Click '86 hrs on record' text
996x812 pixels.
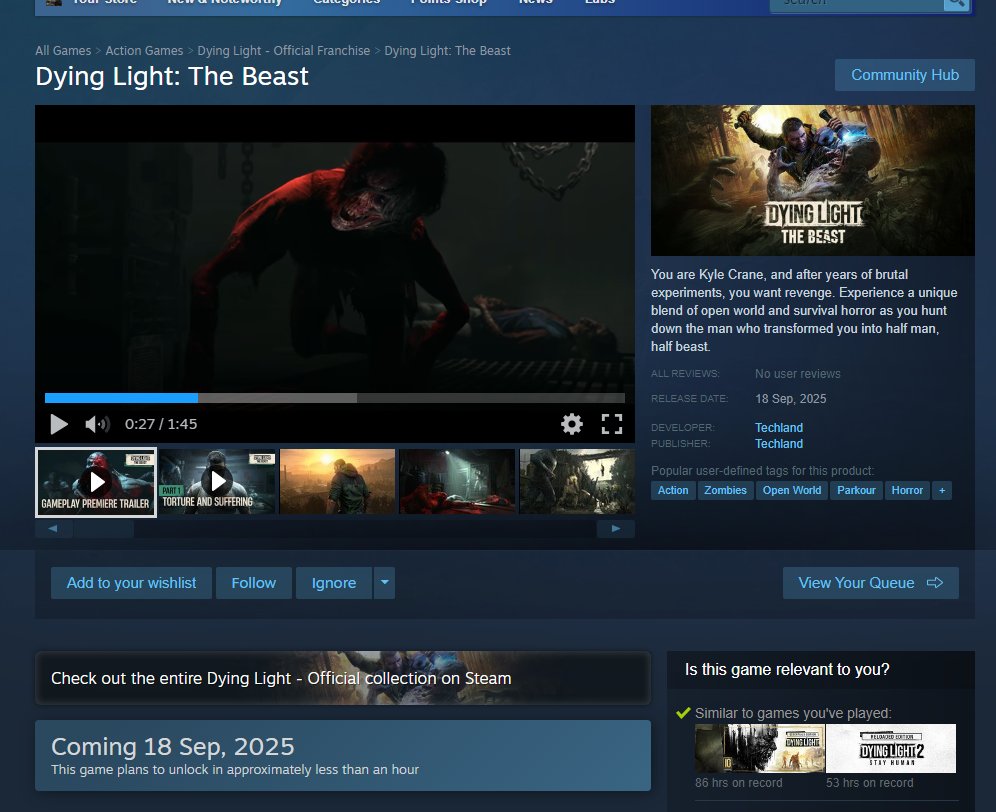pos(739,783)
